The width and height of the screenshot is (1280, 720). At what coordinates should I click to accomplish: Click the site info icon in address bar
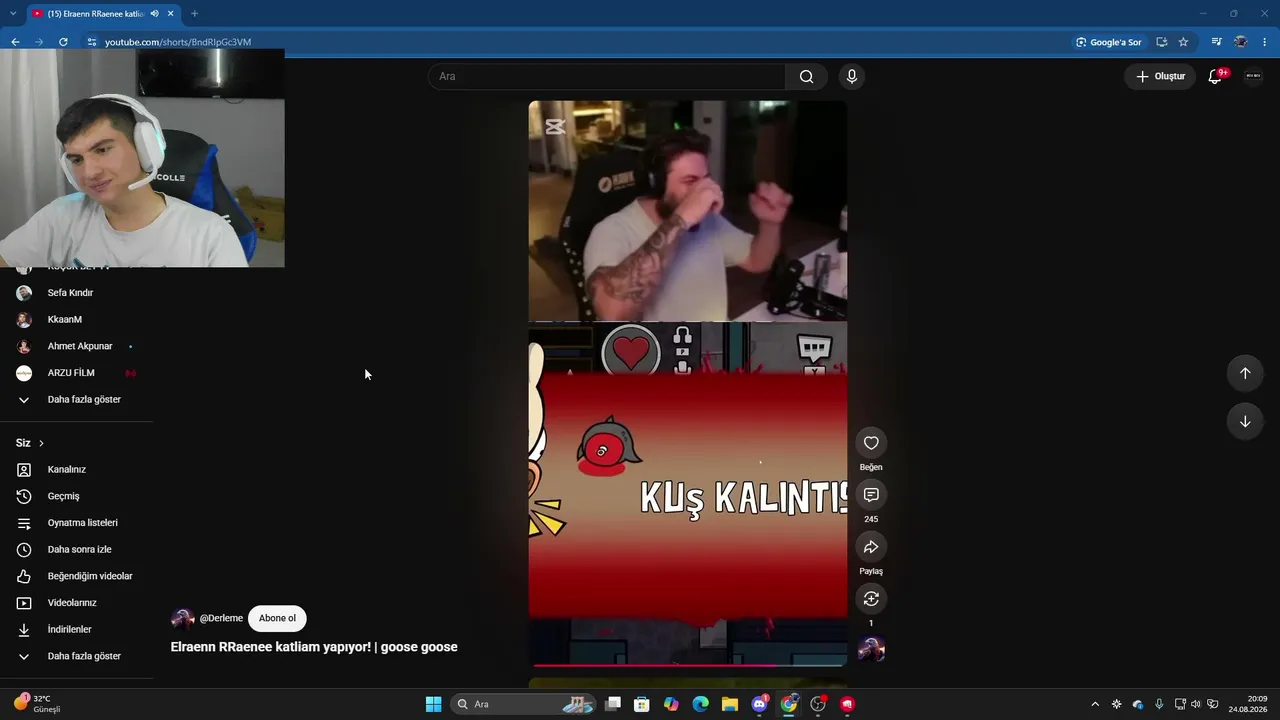[x=91, y=42]
